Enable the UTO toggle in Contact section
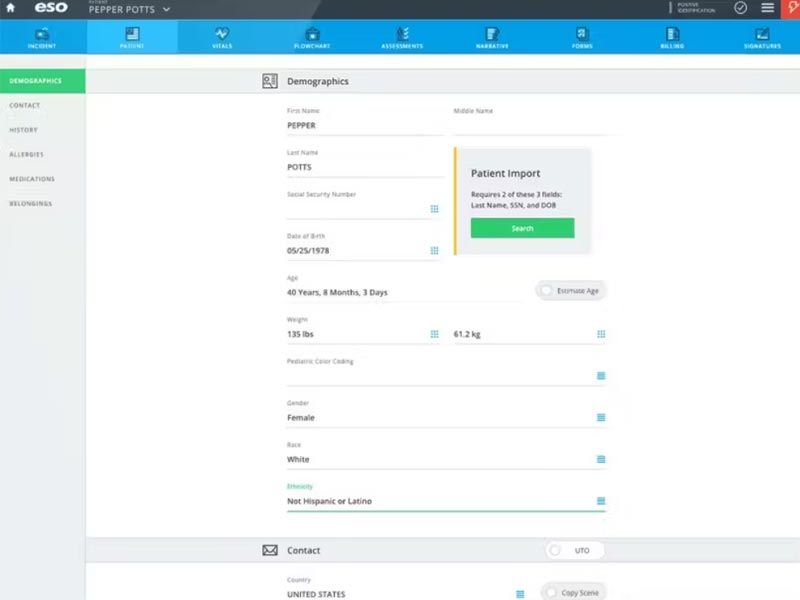800x600 pixels. [x=557, y=550]
